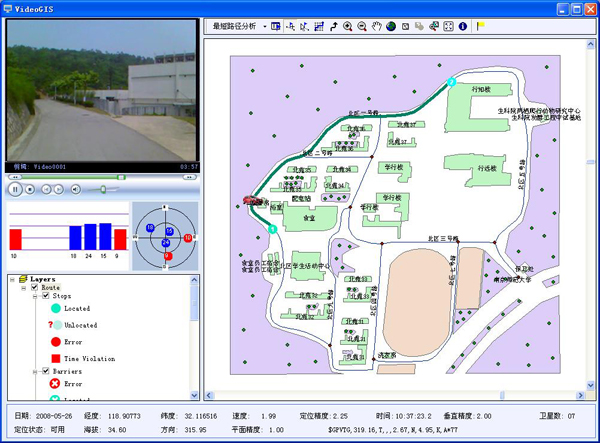Click the video preview frame
The height and width of the screenshot is (443, 600).
coord(102,91)
